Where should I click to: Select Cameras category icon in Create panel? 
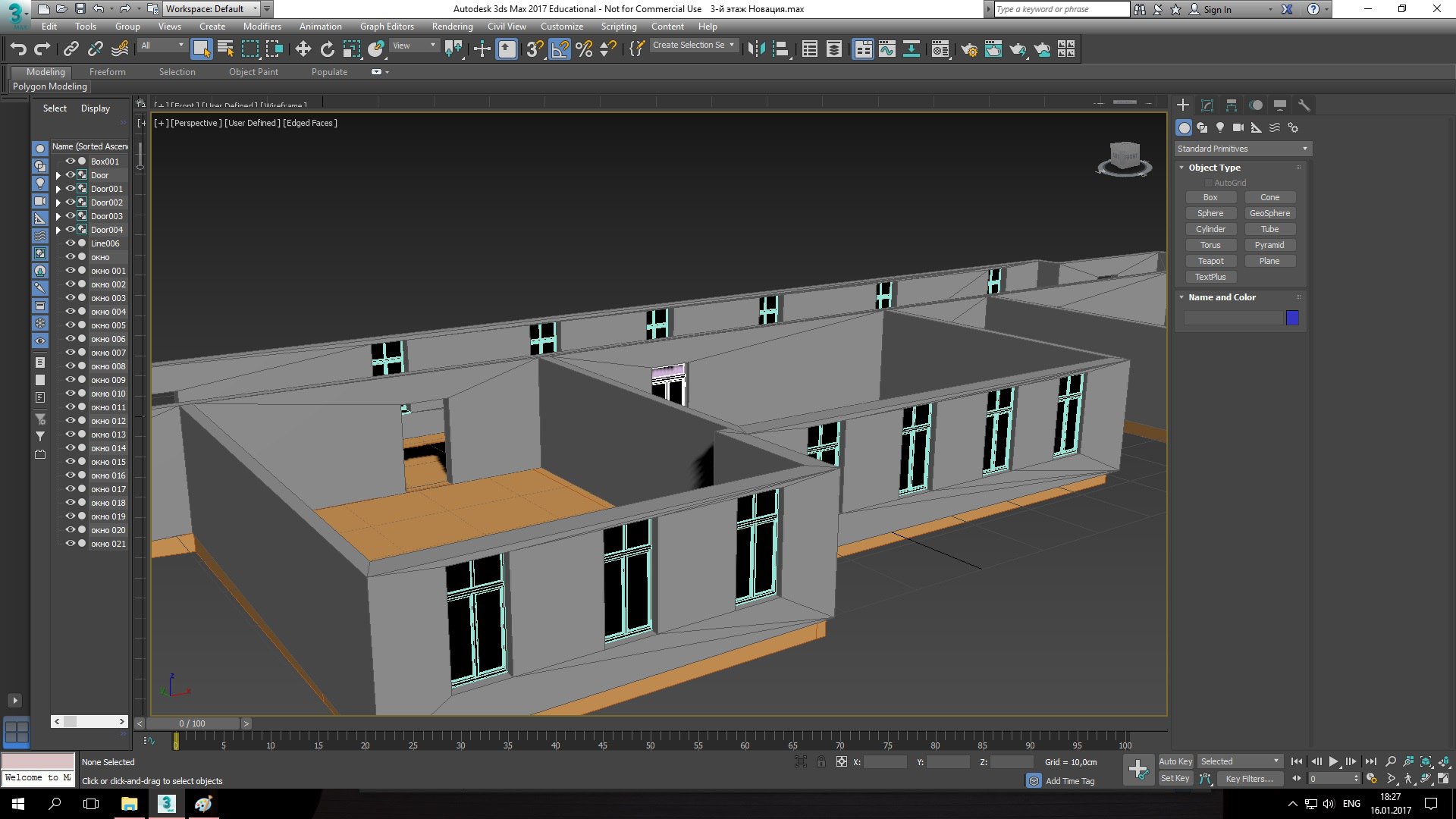[1238, 127]
